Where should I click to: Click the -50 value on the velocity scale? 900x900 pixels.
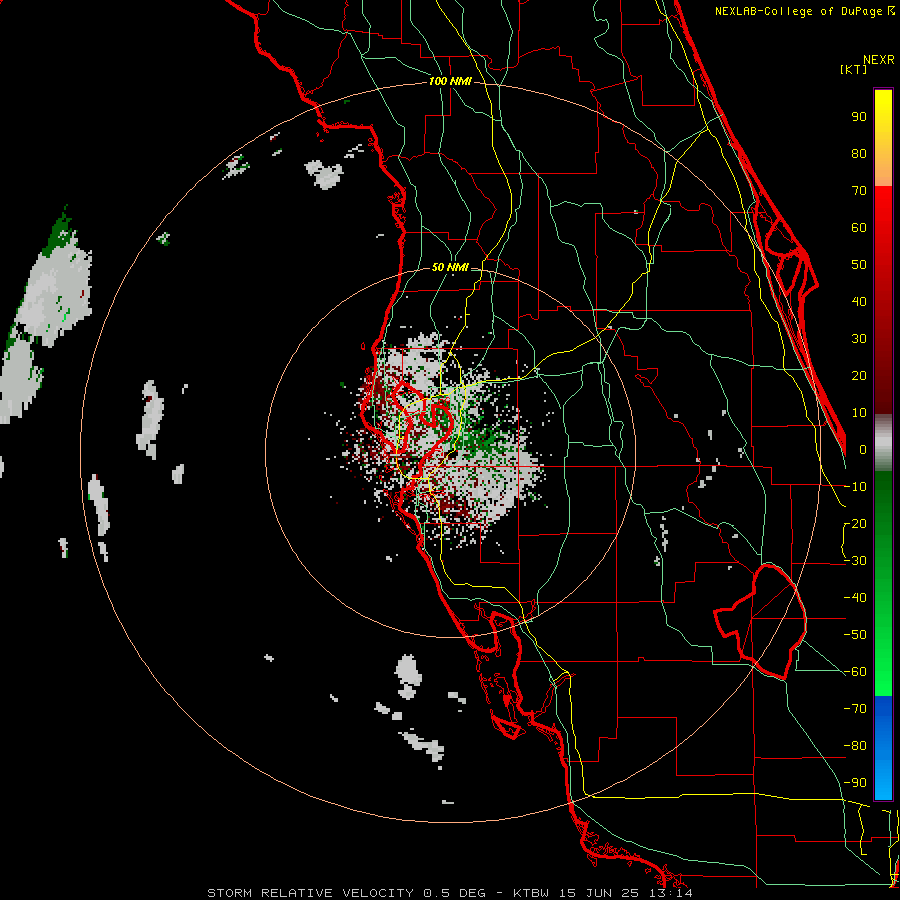click(x=855, y=635)
